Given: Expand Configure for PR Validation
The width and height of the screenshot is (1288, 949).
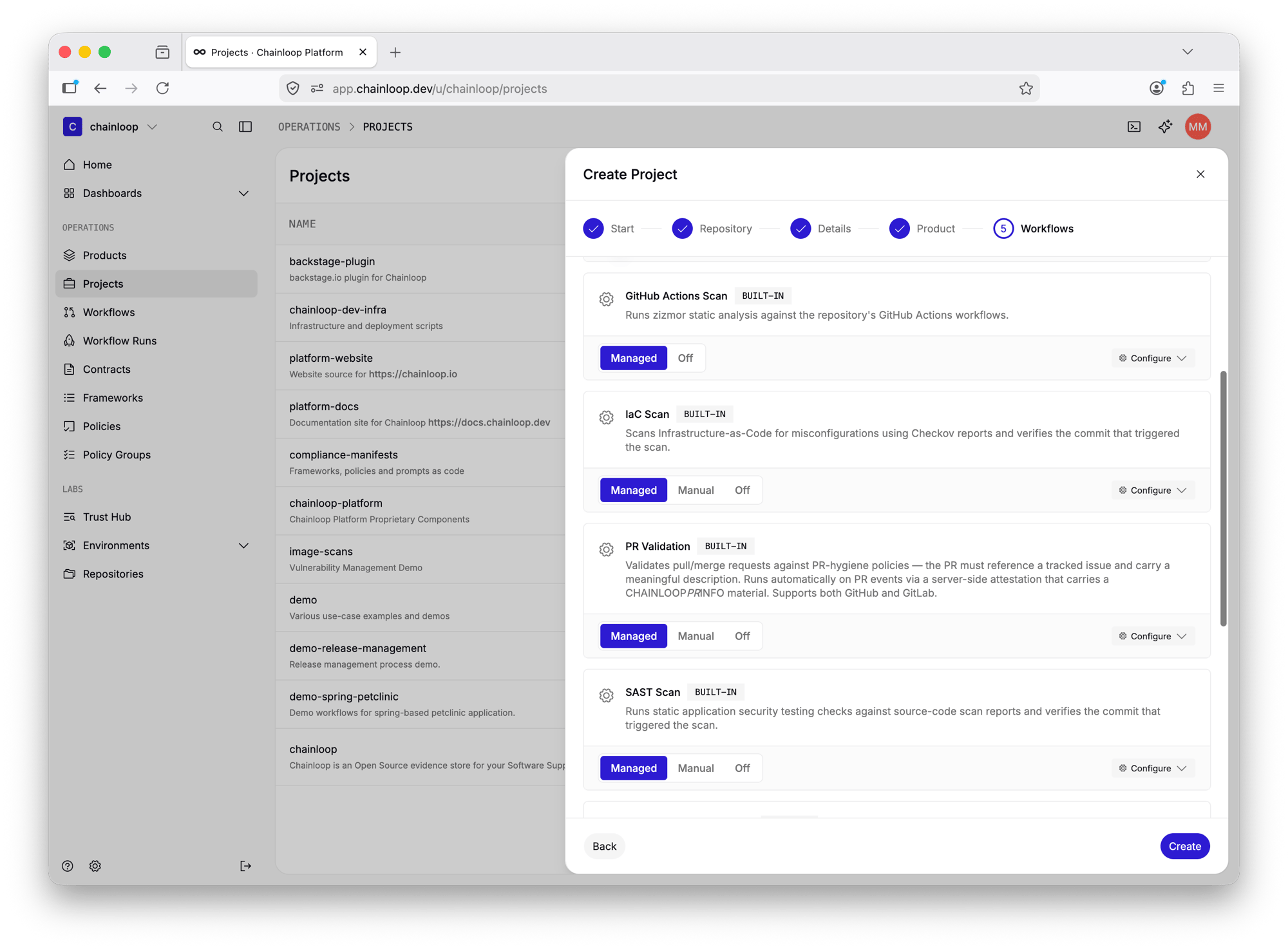Looking at the screenshot, I should point(1153,636).
